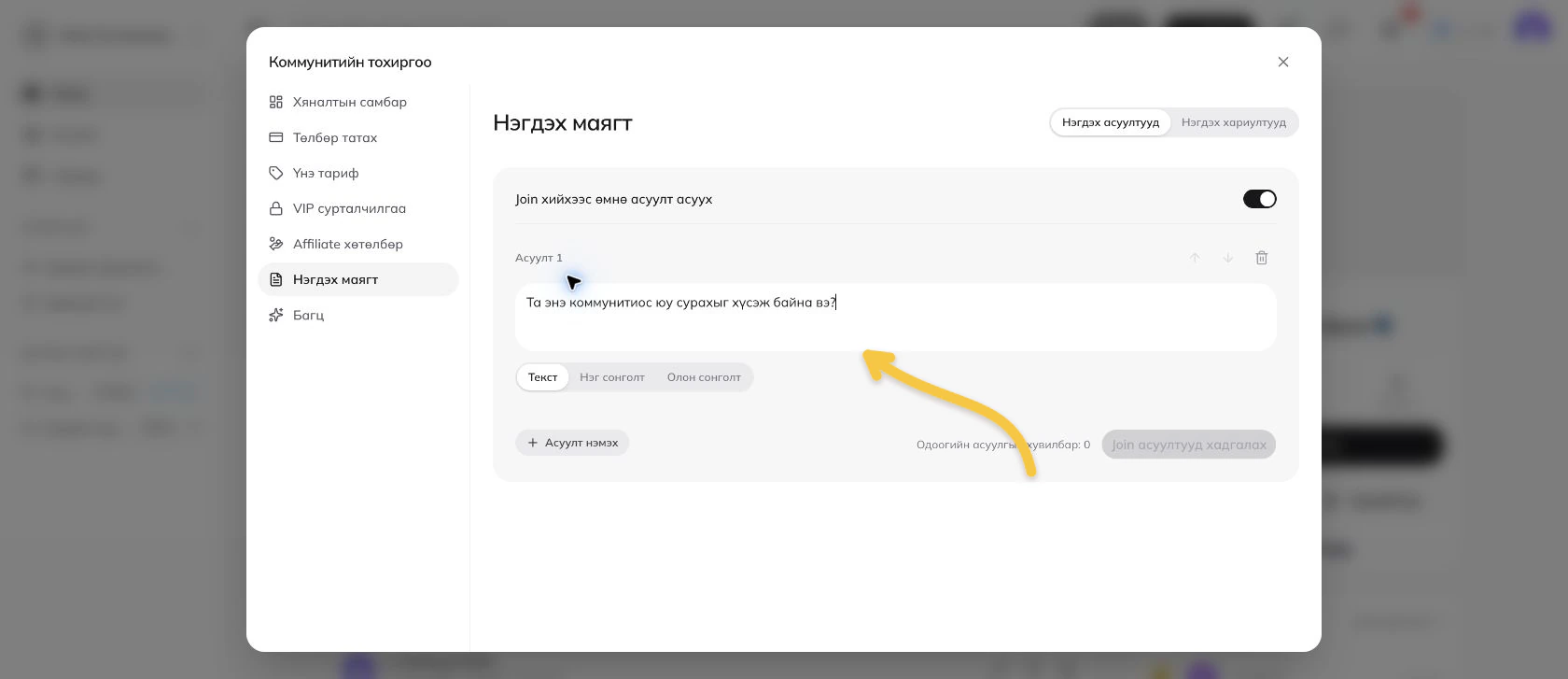Screen dimensions: 1568x679
Task: Click the sparkle icon beside Багц
Action: [276, 315]
